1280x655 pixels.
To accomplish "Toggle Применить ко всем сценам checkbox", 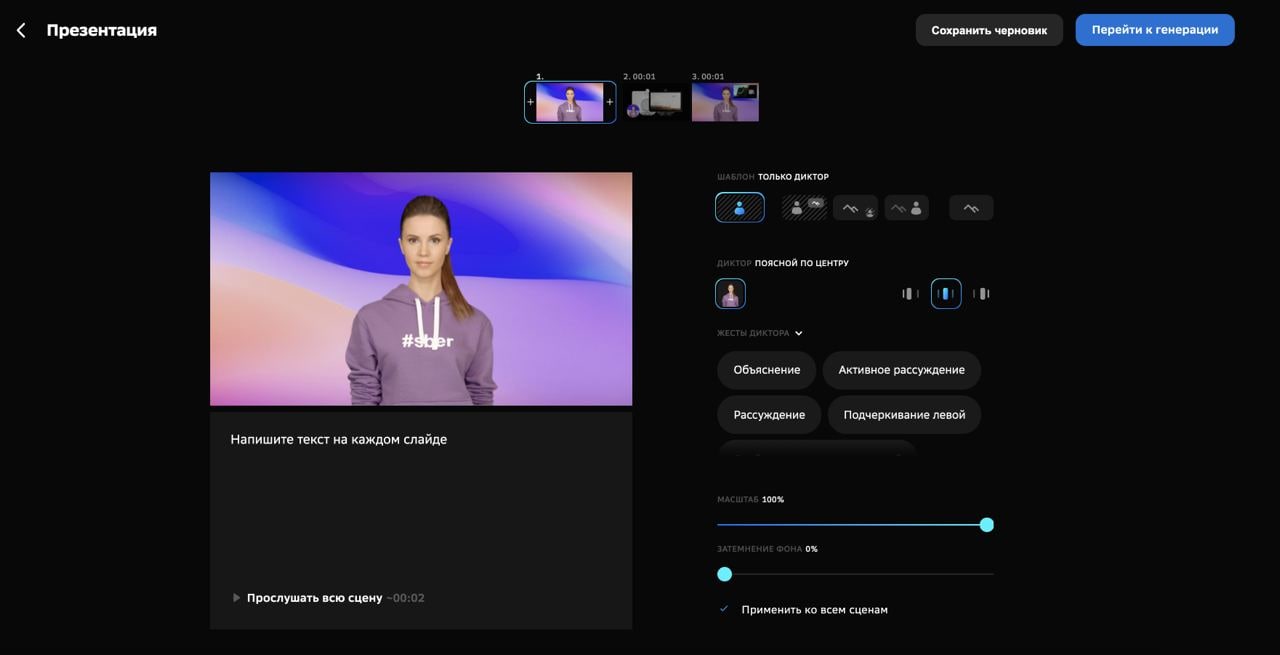I will [x=724, y=609].
